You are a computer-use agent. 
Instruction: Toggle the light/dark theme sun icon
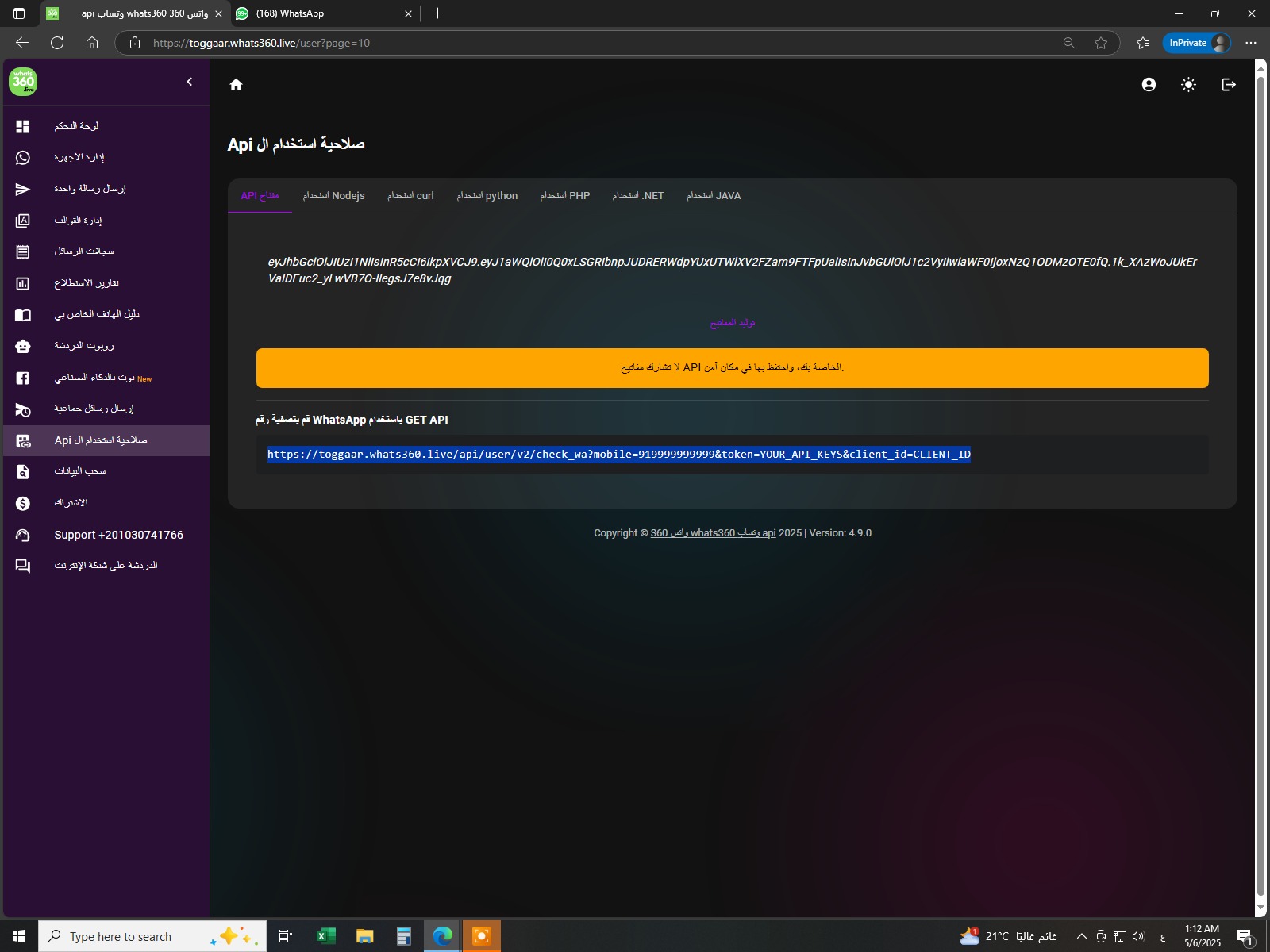1188,85
